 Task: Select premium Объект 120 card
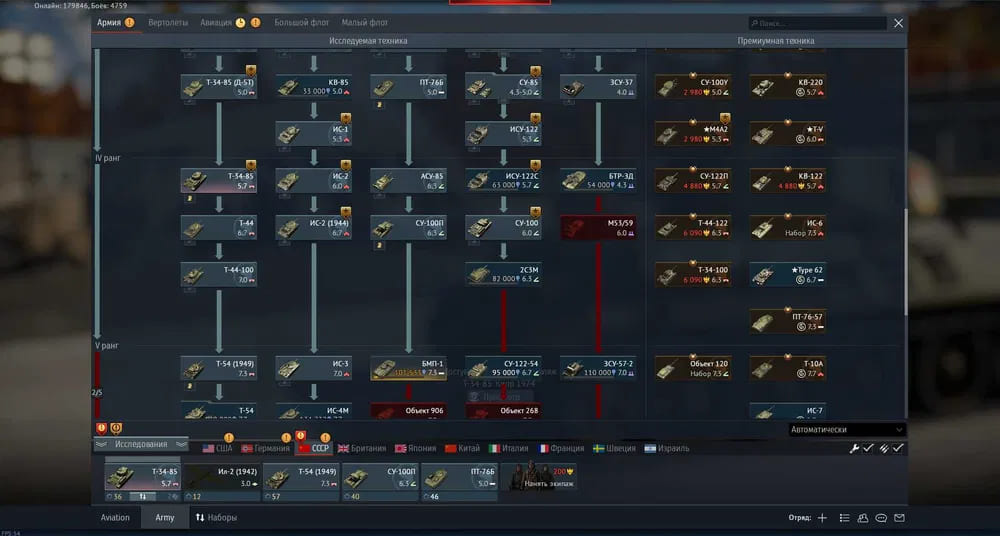point(693,368)
